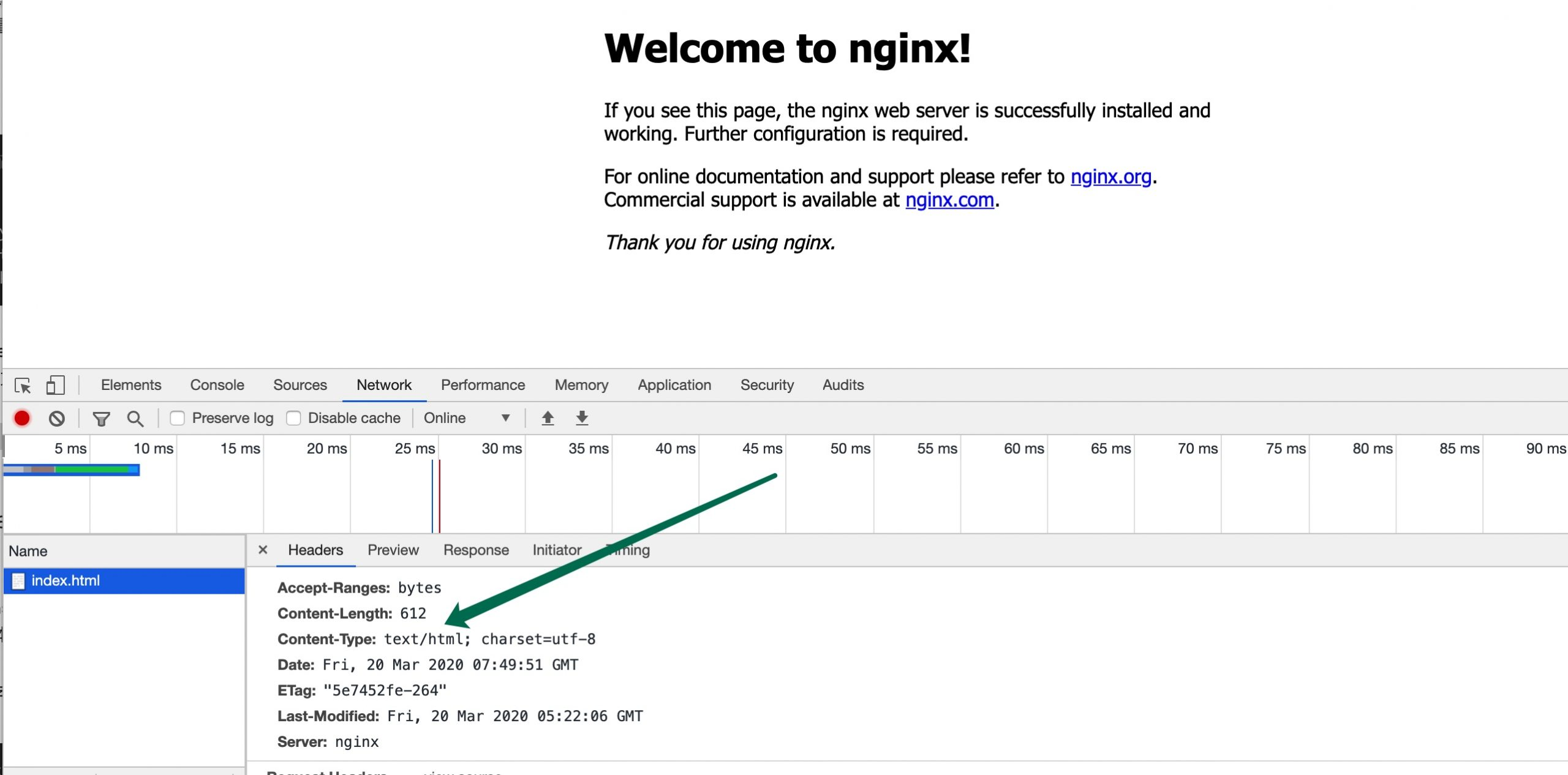Toggle the device toolbar icon
Image resolution: width=1568 pixels, height=775 pixels.
[55, 385]
